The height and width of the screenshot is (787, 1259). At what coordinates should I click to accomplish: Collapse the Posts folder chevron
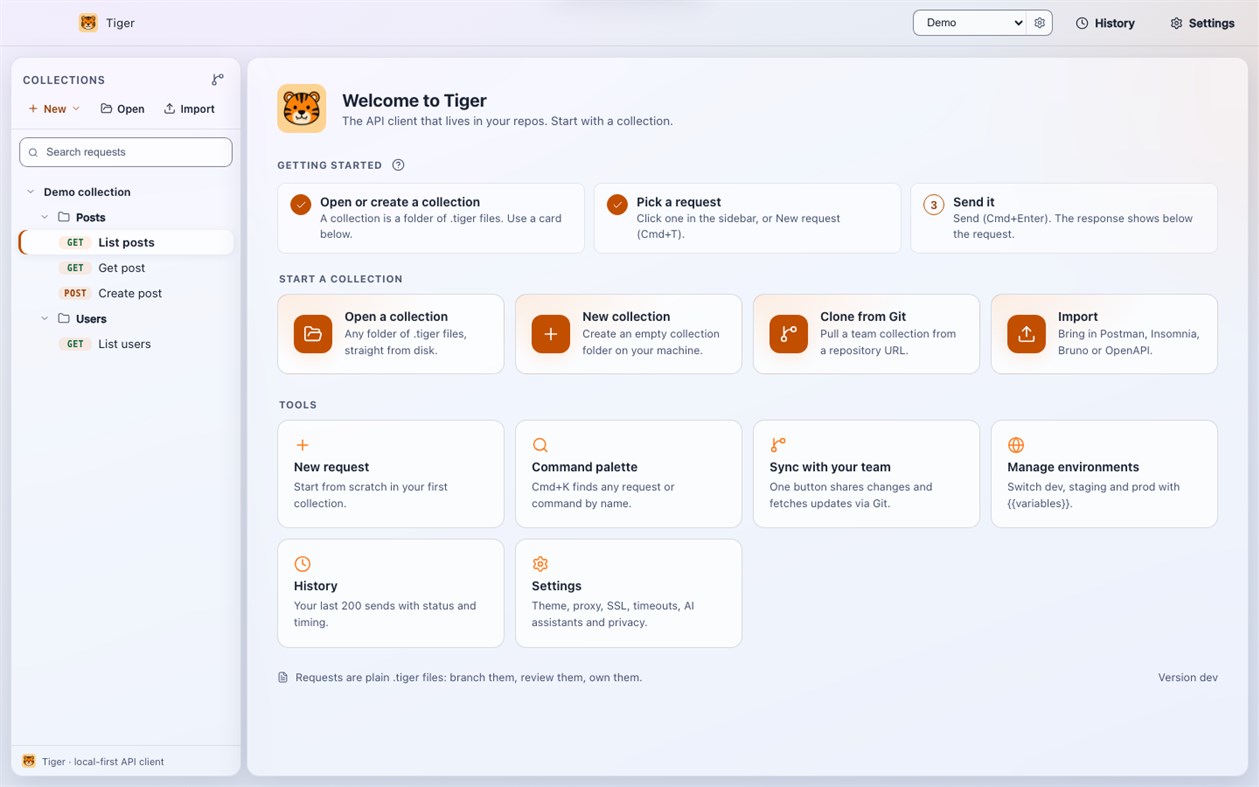pos(44,217)
